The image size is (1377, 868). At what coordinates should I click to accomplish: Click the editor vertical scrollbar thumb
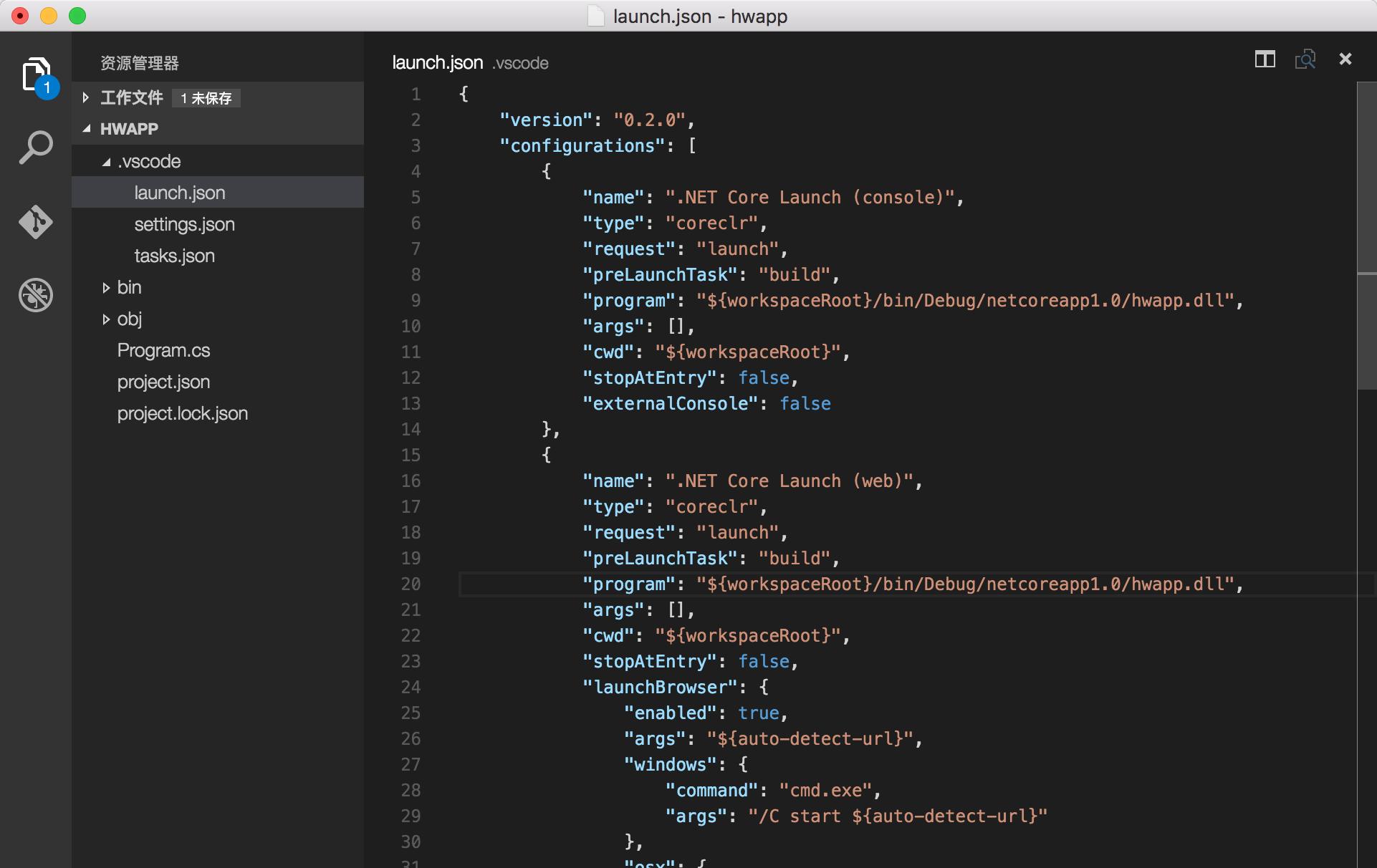tap(1367, 235)
